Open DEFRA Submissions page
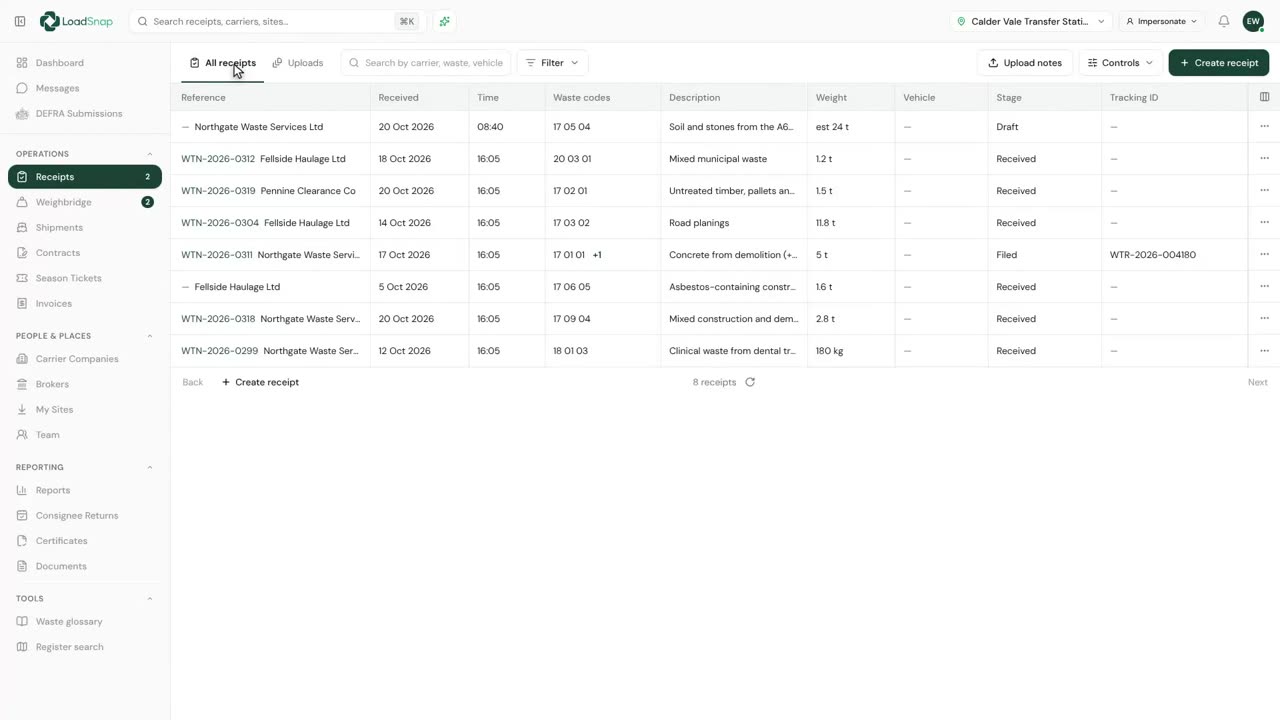 click(85, 113)
